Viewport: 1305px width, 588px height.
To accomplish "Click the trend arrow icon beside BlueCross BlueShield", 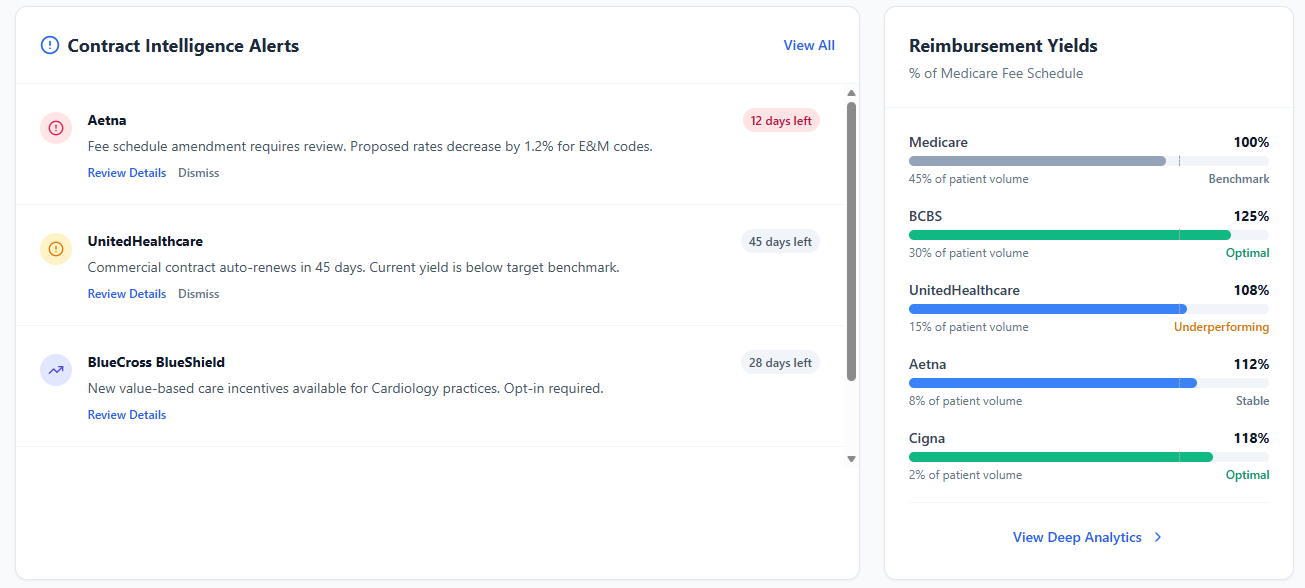I will click(56, 370).
